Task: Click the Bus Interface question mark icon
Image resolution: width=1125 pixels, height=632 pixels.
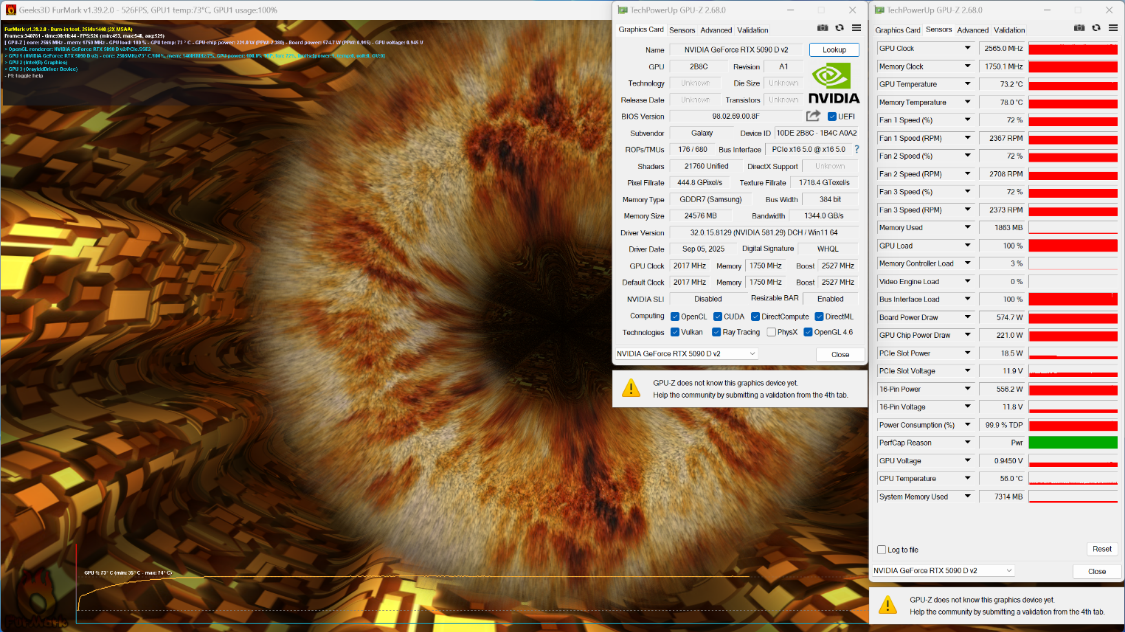Action: coord(856,149)
